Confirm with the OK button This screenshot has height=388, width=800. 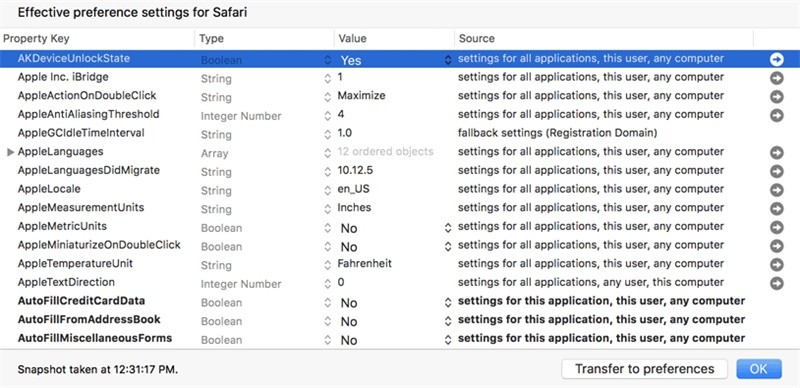(759, 369)
